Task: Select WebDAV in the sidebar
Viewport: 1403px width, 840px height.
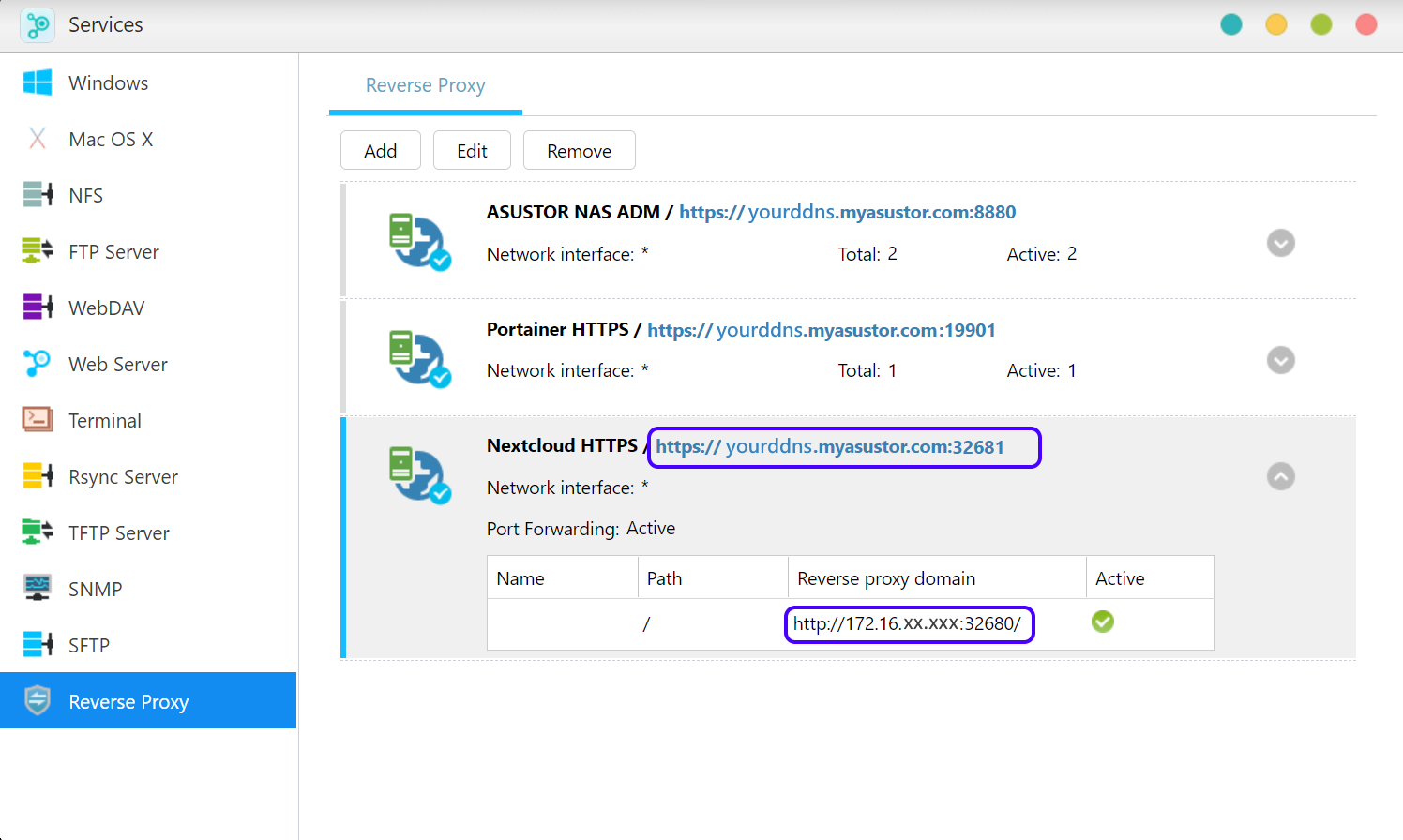Action: pyautogui.click(x=148, y=307)
